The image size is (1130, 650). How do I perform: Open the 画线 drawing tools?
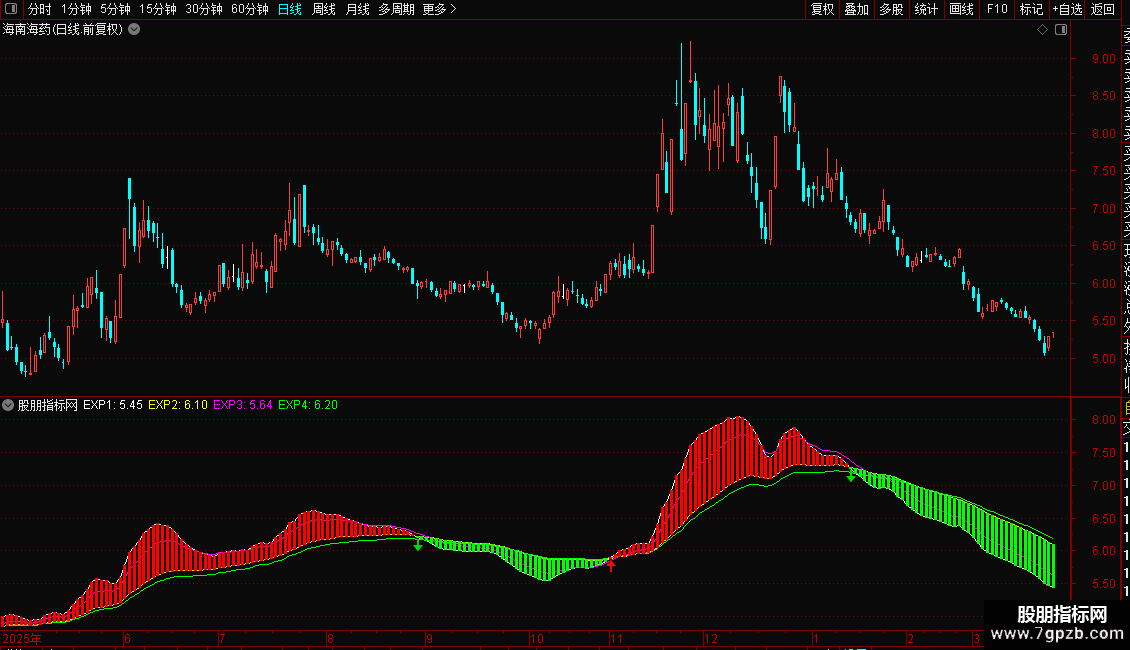tap(961, 9)
